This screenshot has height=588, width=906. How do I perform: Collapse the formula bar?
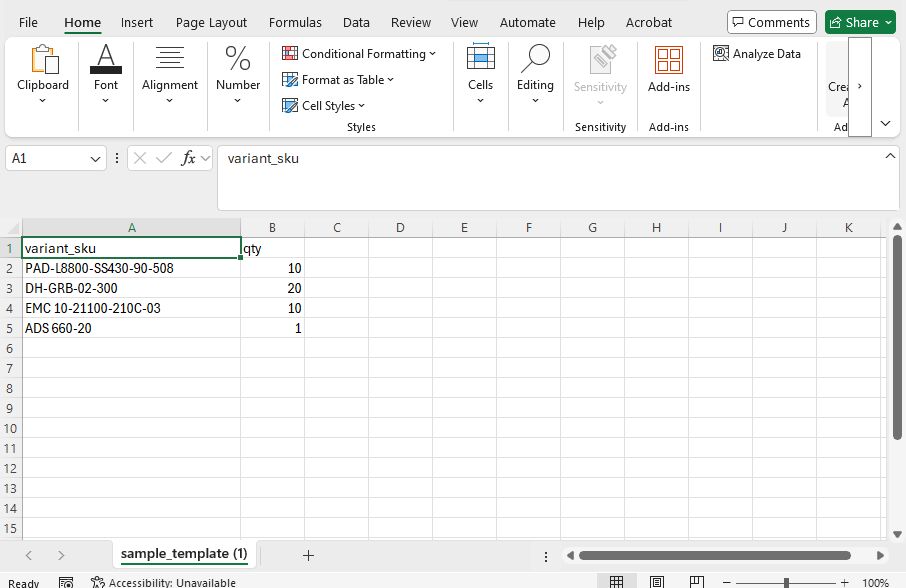point(890,156)
